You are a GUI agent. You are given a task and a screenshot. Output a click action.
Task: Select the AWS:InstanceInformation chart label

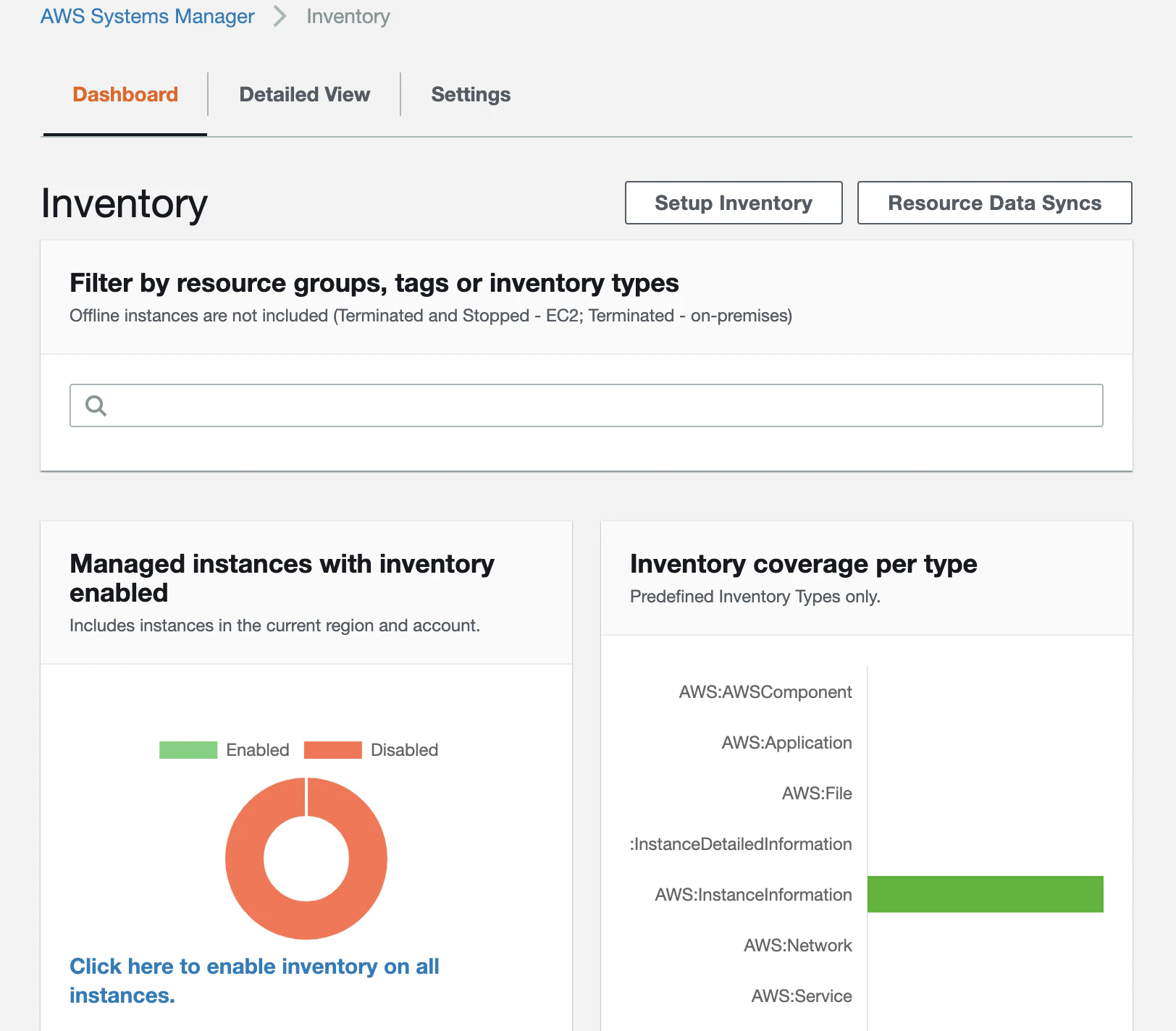pyautogui.click(x=754, y=895)
